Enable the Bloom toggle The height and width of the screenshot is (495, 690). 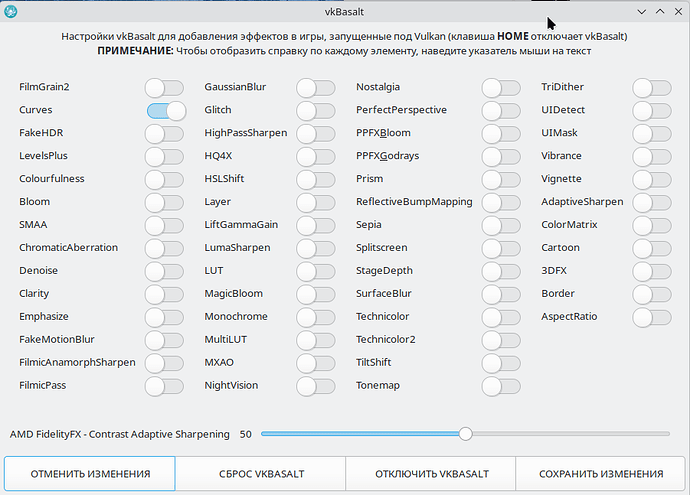click(x=164, y=202)
